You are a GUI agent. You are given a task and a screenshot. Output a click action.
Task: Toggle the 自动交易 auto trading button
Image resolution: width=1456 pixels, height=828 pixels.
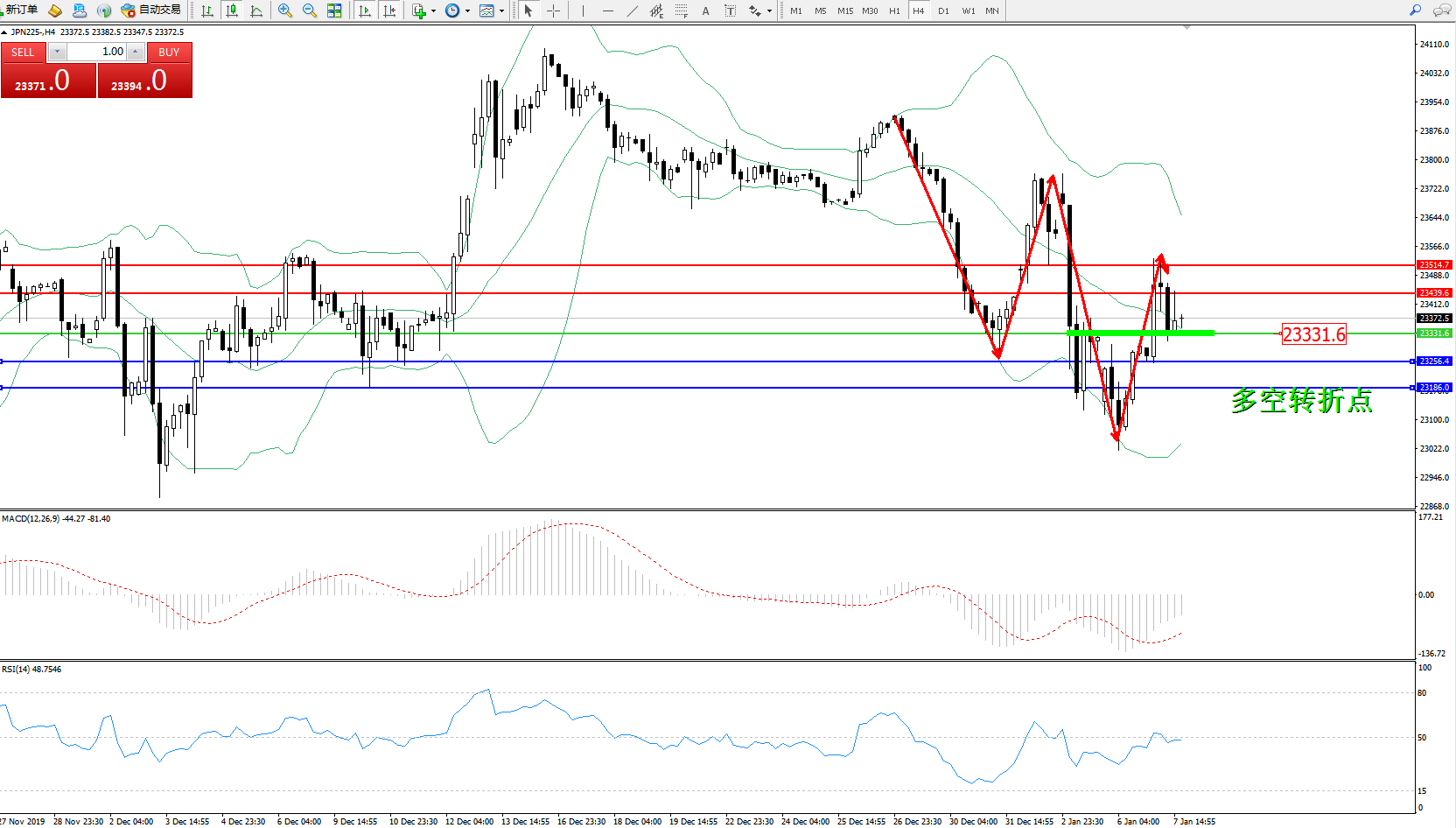coord(151,11)
